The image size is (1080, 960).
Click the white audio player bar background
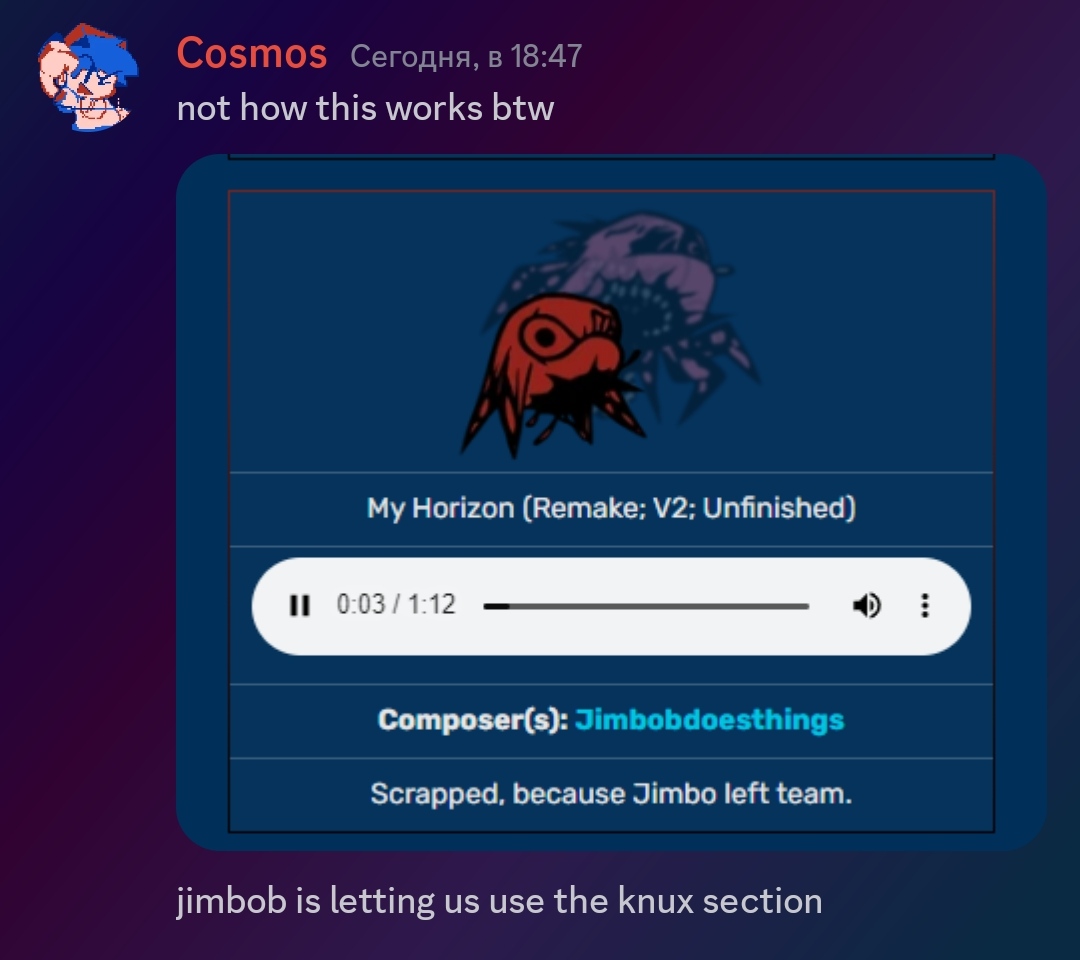(x=612, y=606)
